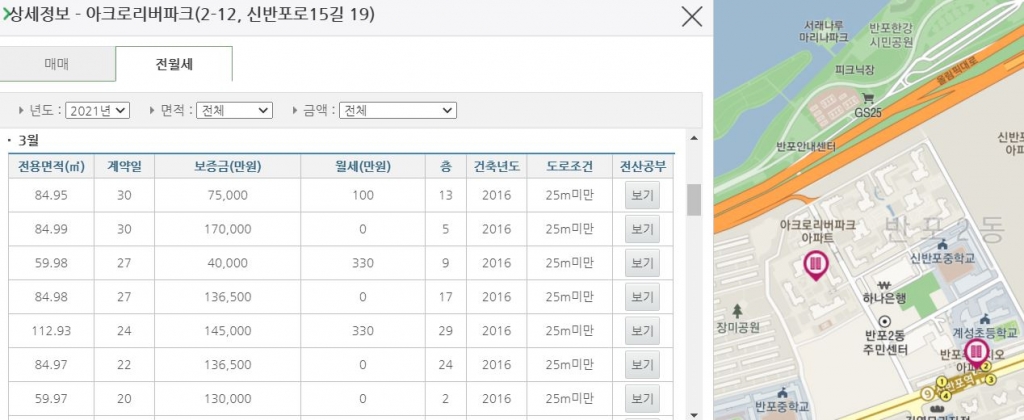Click the 하나은행 won-sign map icon
The width and height of the screenshot is (1024, 420).
tap(885, 285)
